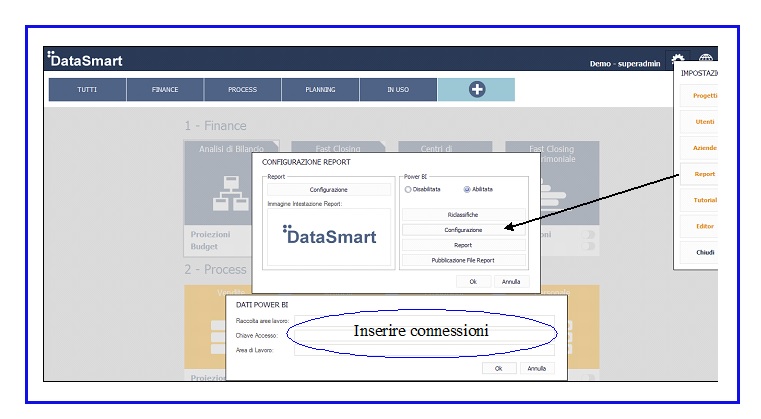Screen dimensions: 761x419
Task: Add a new tab with plus icon
Action: pyautogui.click(x=476, y=89)
